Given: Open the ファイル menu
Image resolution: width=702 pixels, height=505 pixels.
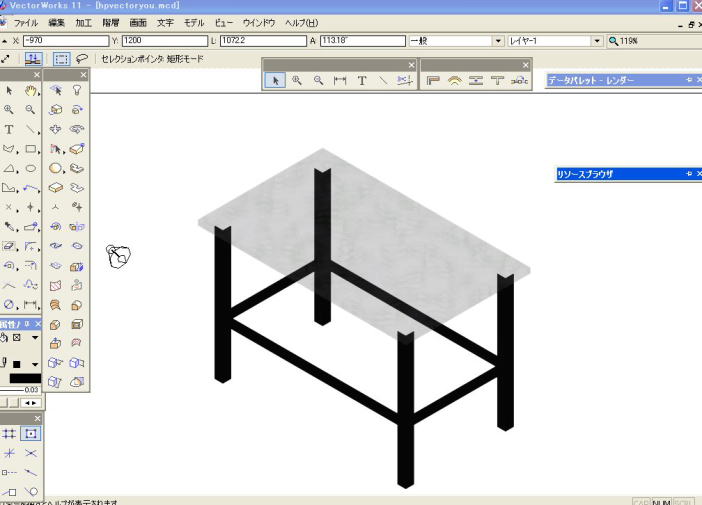Looking at the screenshot, I should 26,23.
